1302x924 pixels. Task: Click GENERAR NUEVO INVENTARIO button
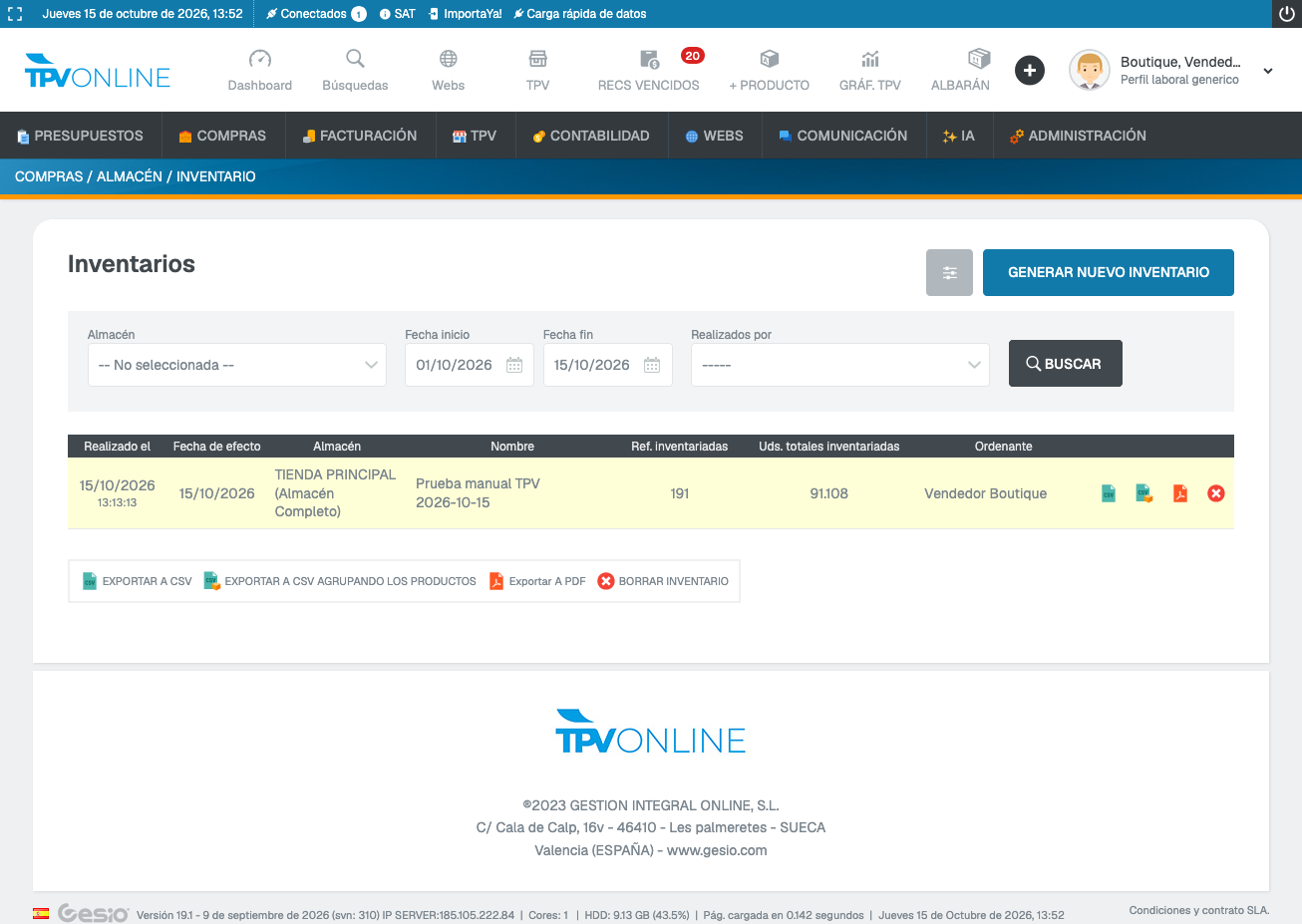click(x=1109, y=272)
